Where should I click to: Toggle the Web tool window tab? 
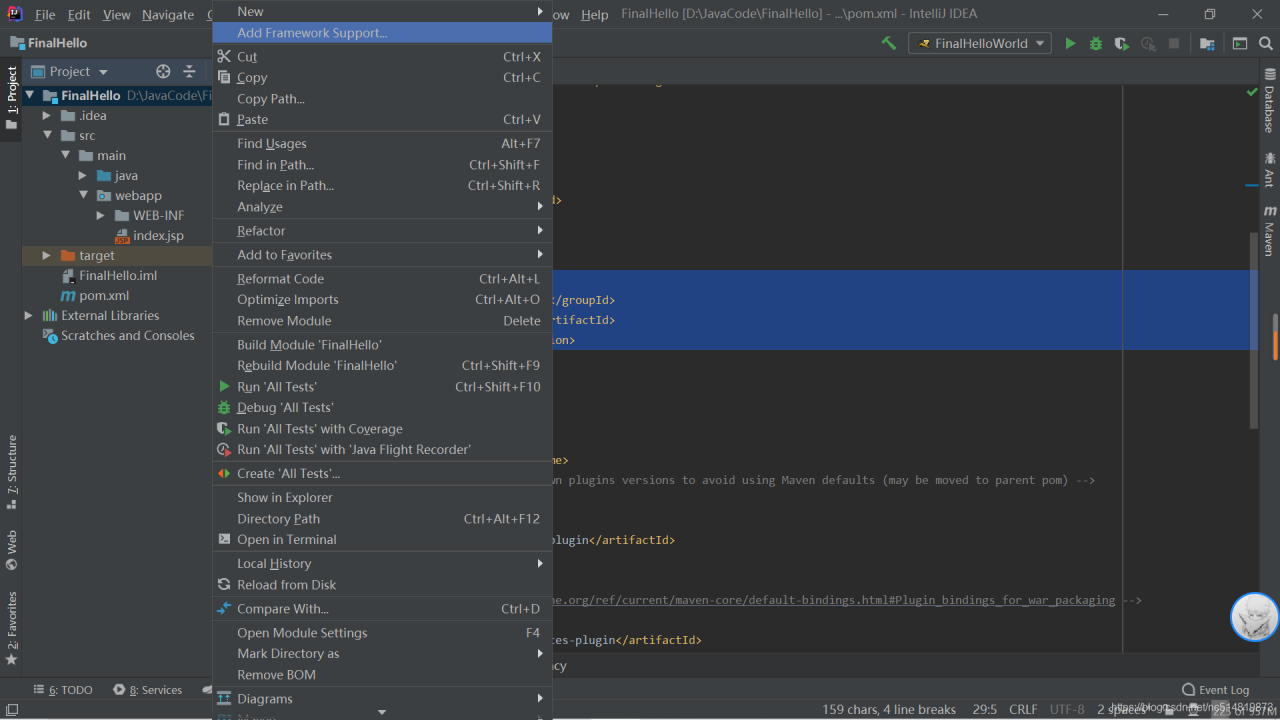(11, 550)
